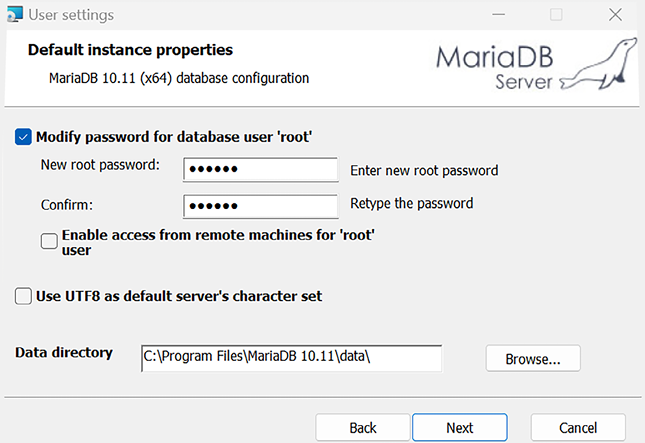
Task: Minimize the User settings window
Action: pos(497,15)
